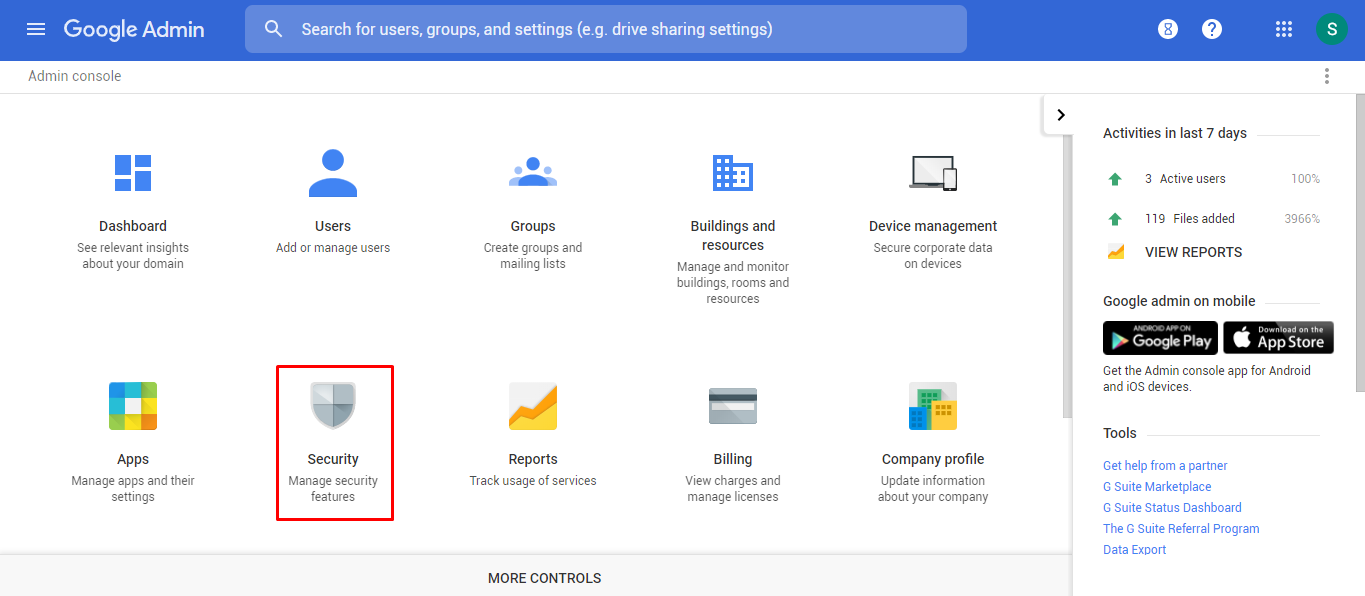Click the Google Admin logo
The image size is (1365, 596).
click(x=134, y=29)
